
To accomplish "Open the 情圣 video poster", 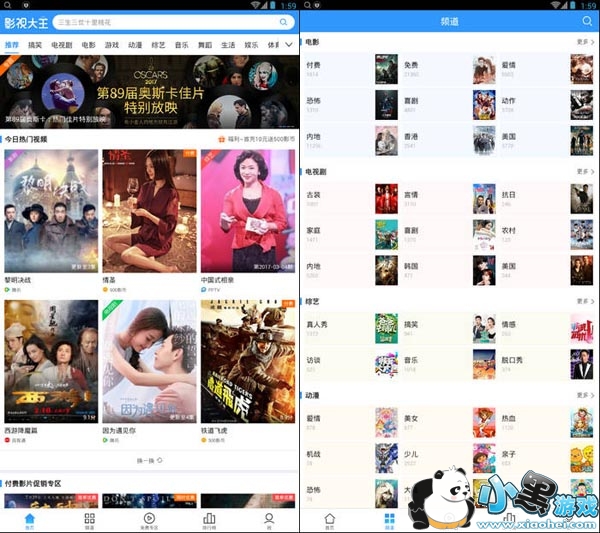I will pos(149,211).
